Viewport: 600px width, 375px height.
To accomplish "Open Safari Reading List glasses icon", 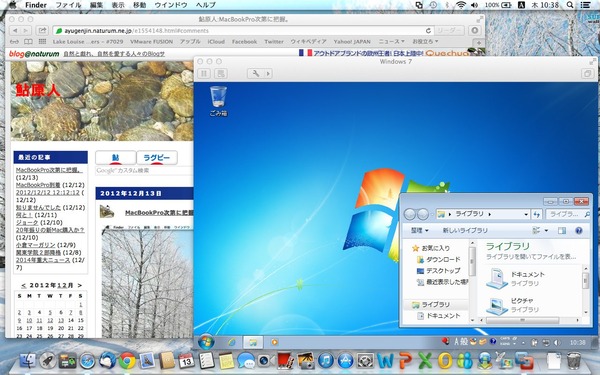I will (x=14, y=41).
